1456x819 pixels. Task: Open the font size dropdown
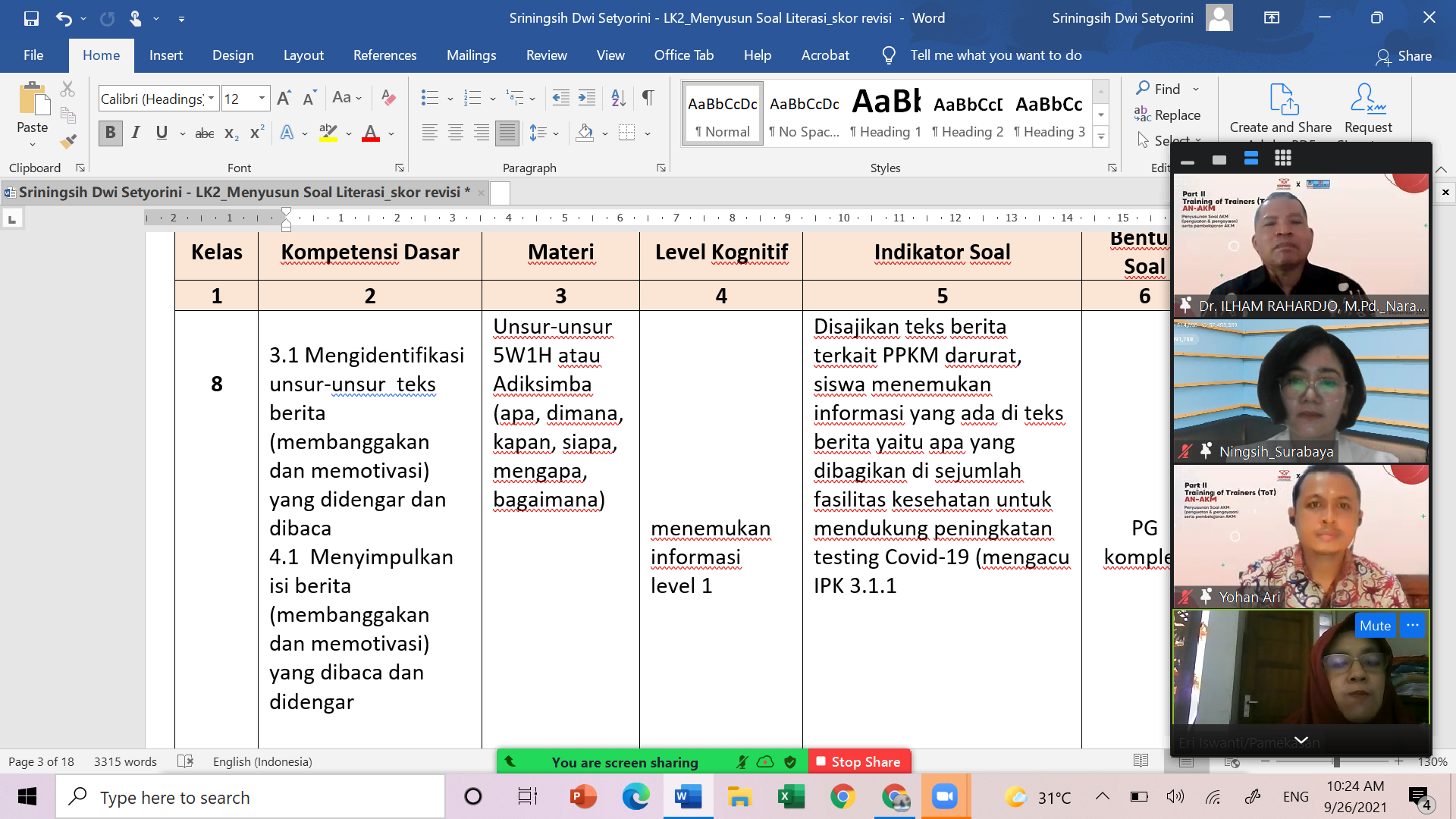262,99
